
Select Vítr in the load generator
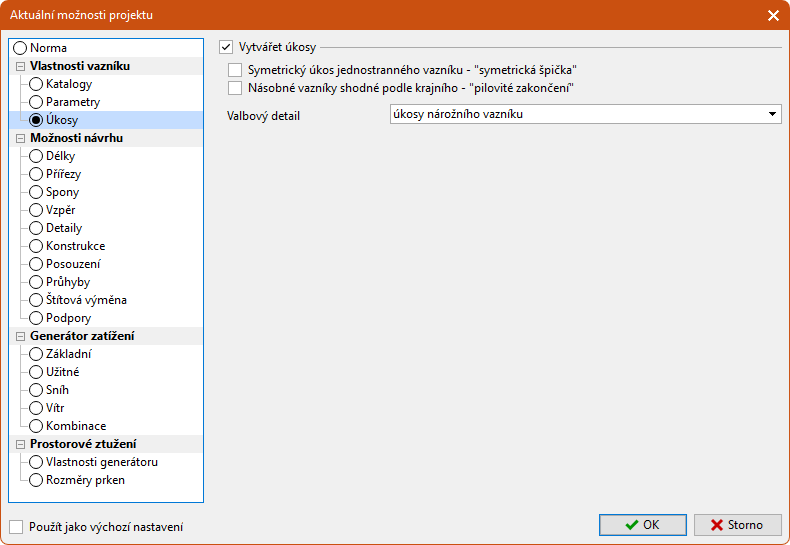point(56,408)
